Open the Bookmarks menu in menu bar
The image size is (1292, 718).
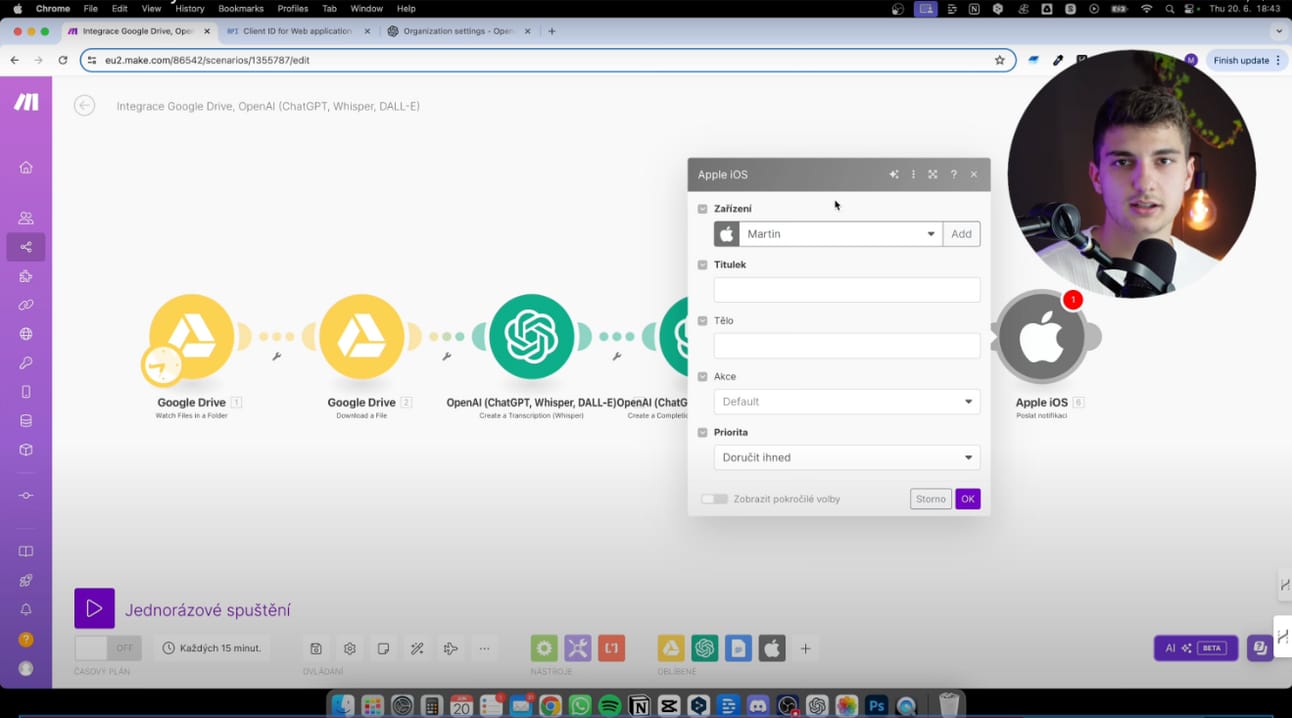tap(241, 8)
